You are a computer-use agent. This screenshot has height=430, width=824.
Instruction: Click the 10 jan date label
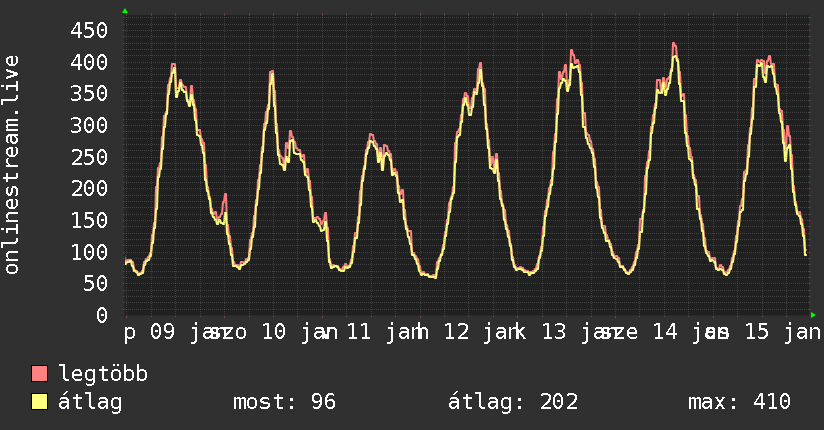pos(300,332)
